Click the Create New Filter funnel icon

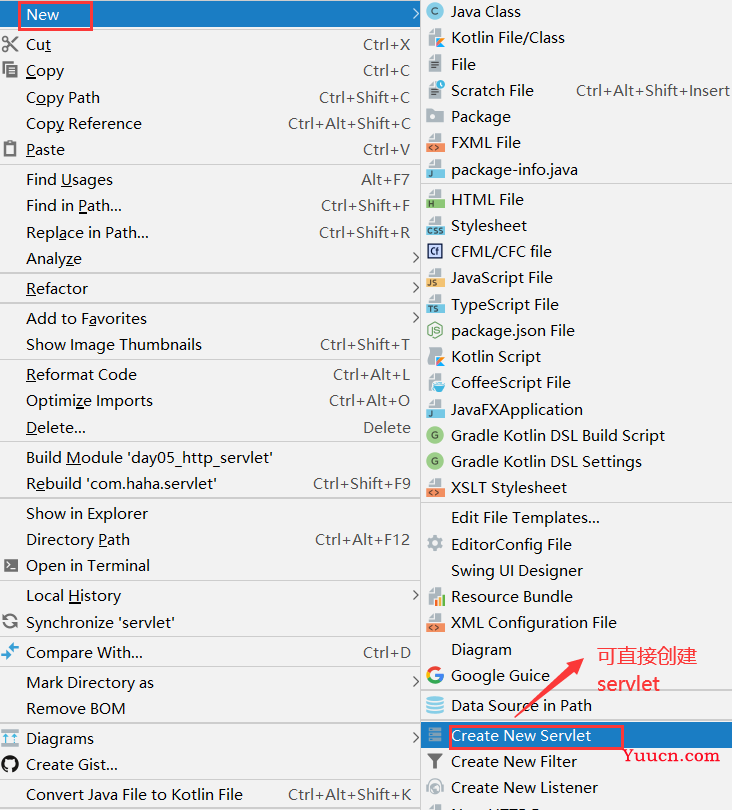tap(435, 761)
